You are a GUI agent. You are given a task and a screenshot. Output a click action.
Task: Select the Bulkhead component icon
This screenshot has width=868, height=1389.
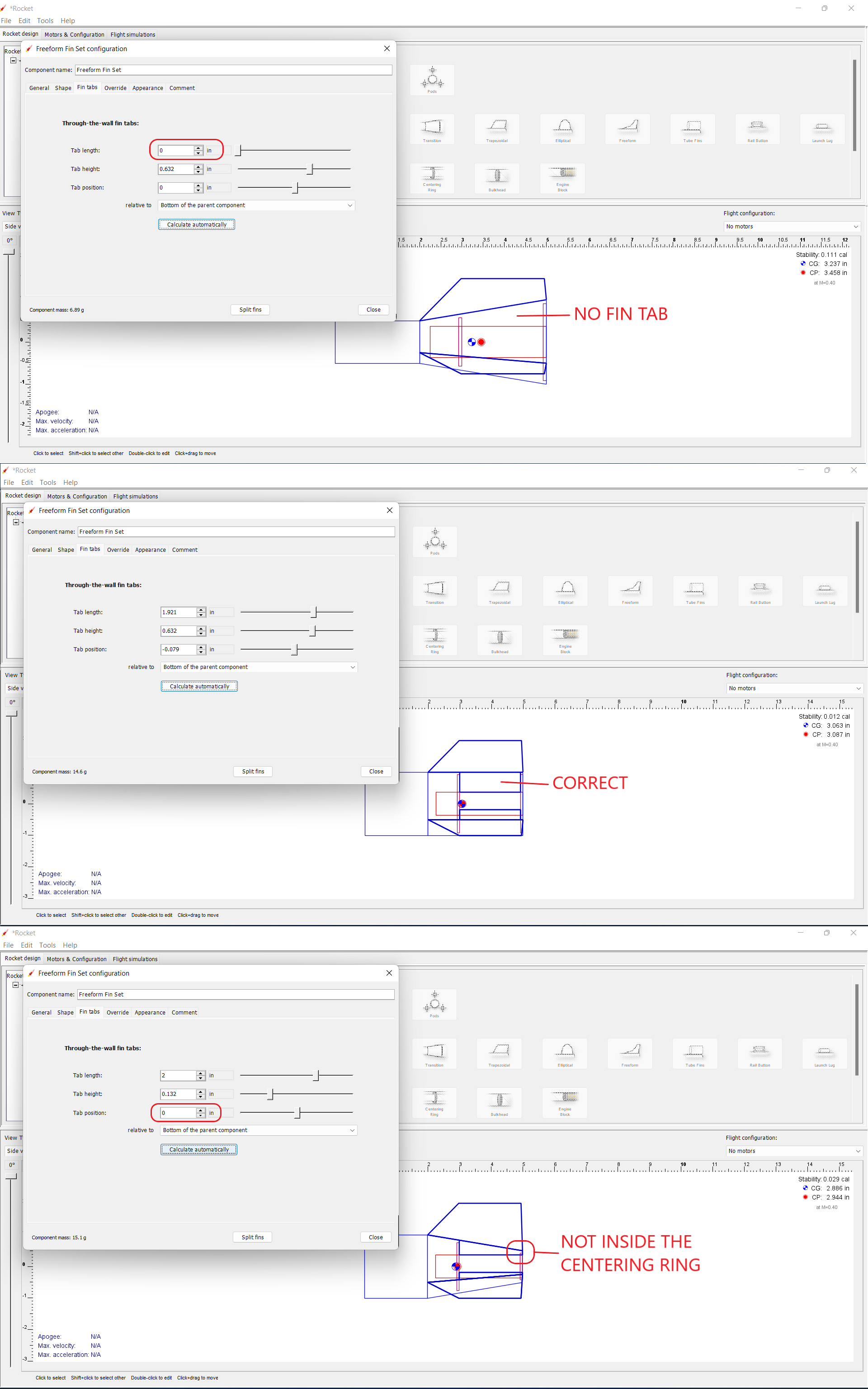(x=497, y=177)
